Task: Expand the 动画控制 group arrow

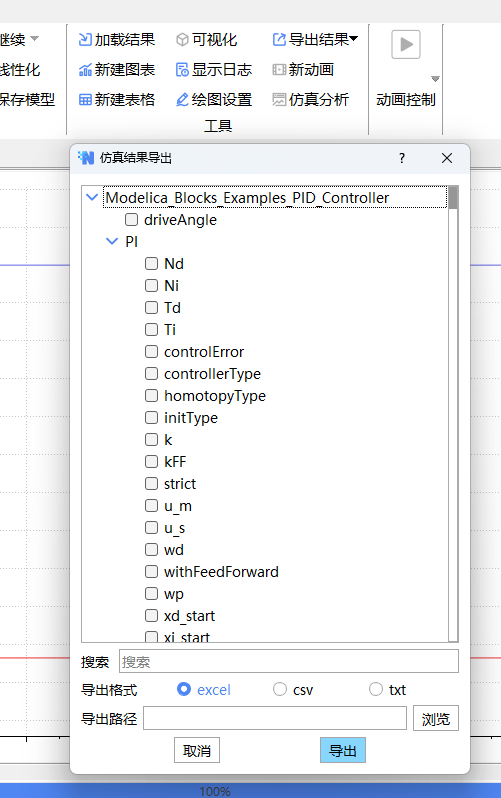Action: 435,79
